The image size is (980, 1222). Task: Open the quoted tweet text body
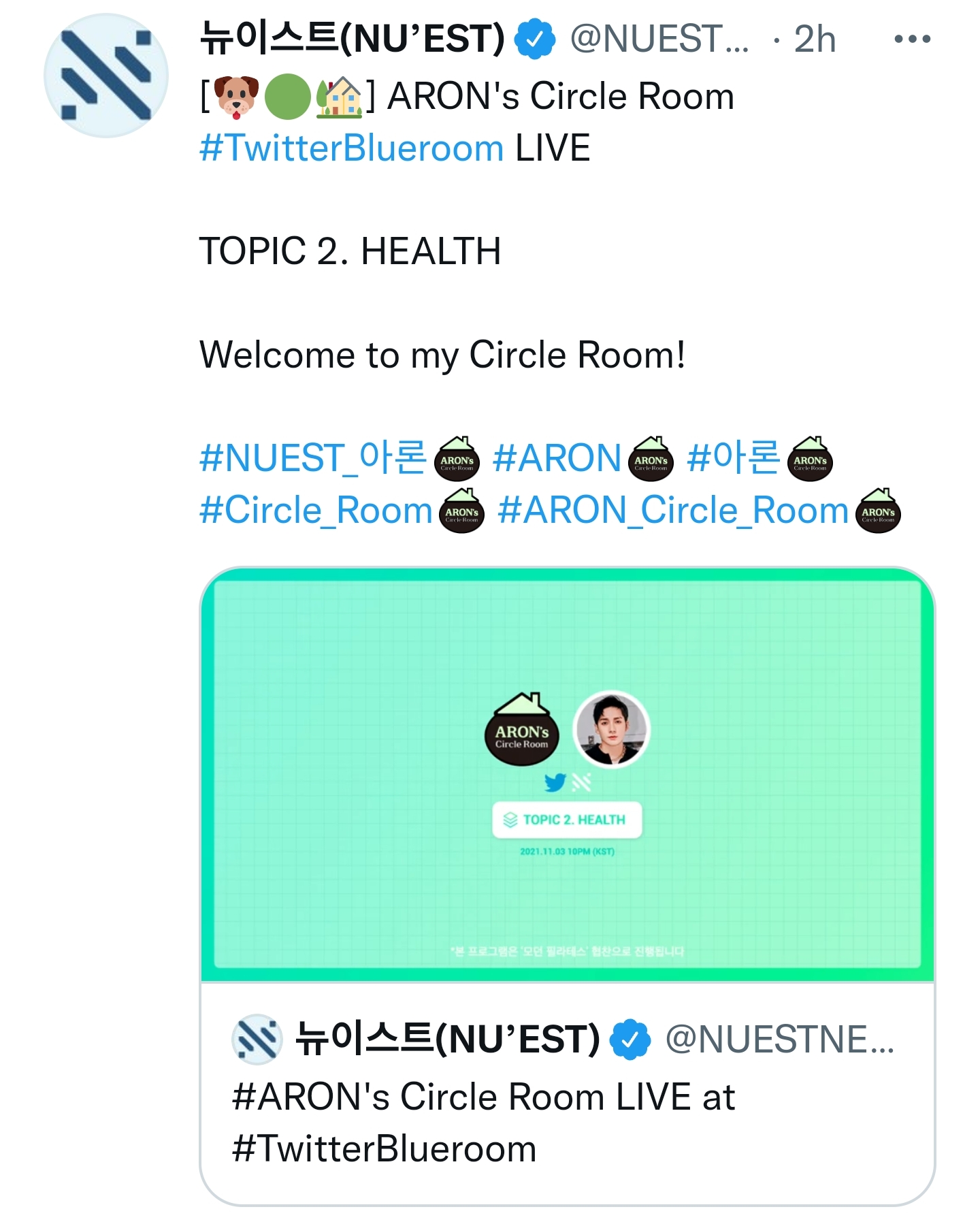pos(483,1123)
